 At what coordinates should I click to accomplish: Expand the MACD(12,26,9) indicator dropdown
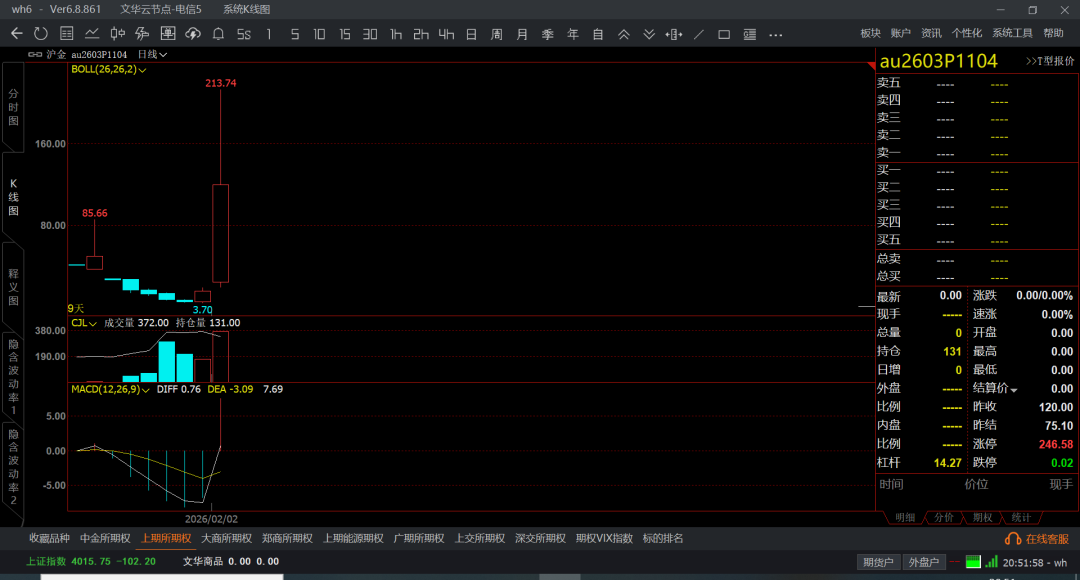pyautogui.click(x=145, y=390)
